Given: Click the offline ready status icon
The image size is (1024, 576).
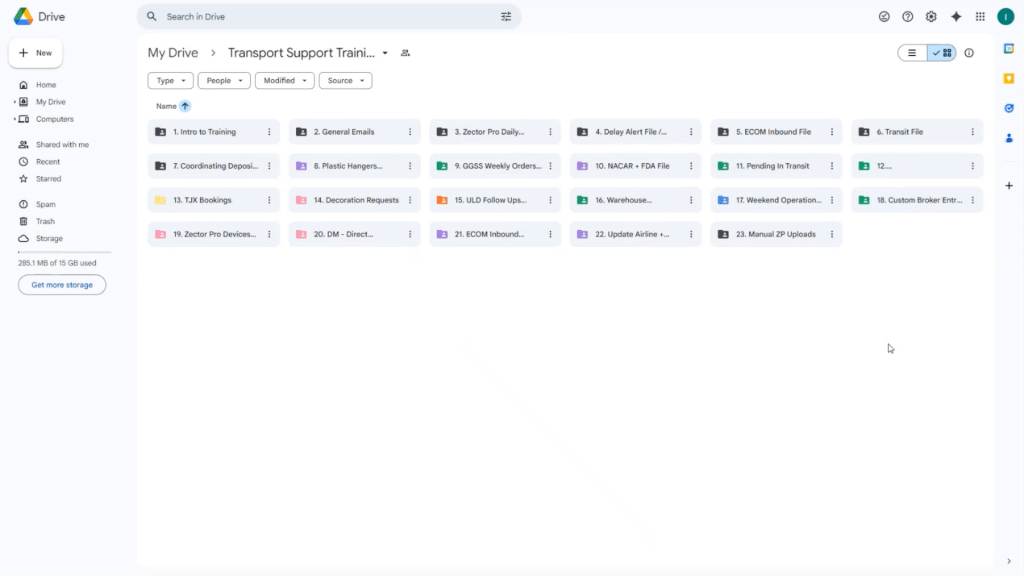Looking at the screenshot, I should (884, 17).
